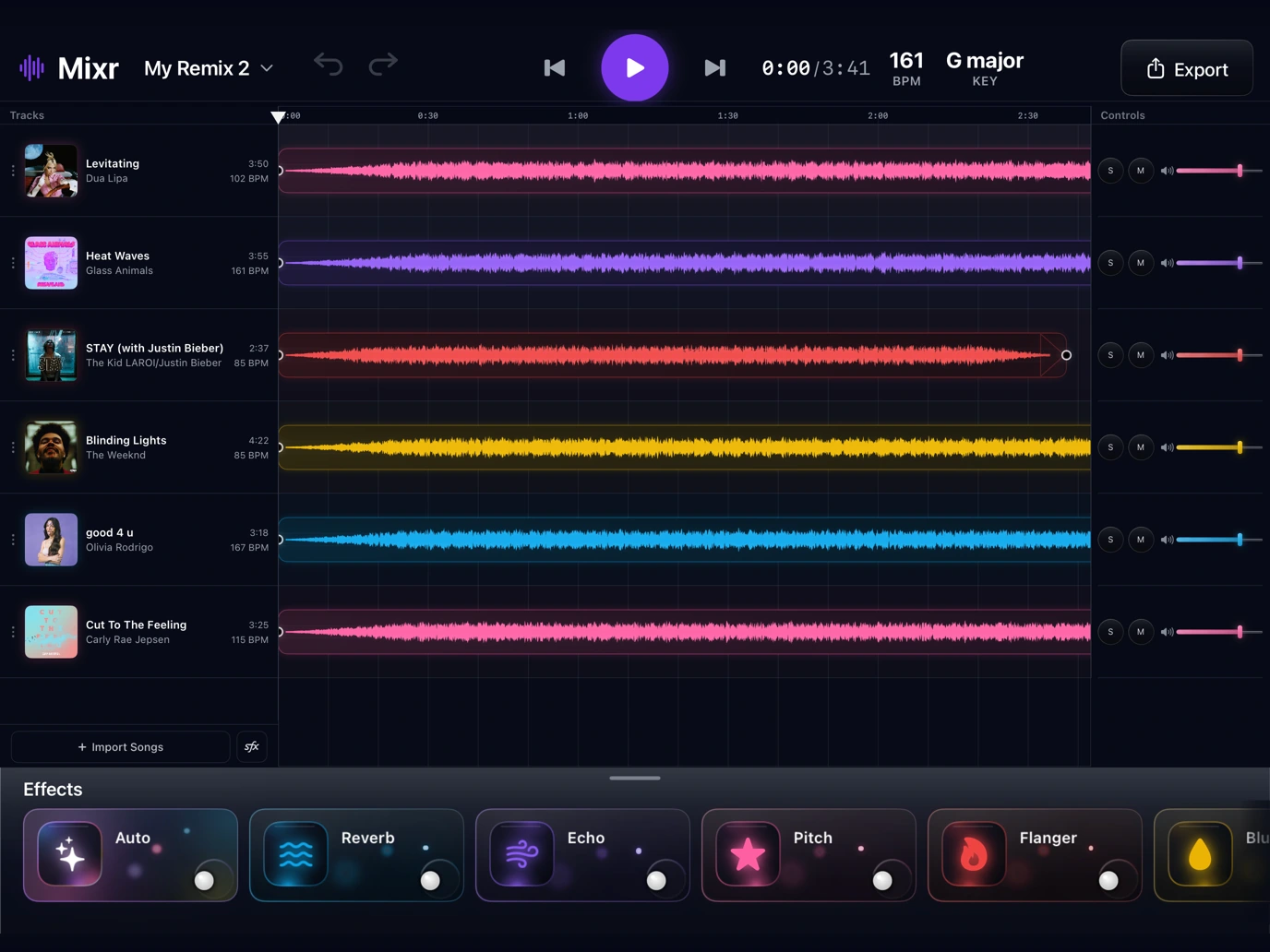Image resolution: width=1270 pixels, height=952 pixels.
Task: Click the Mixr waveform logo icon
Action: [x=31, y=67]
